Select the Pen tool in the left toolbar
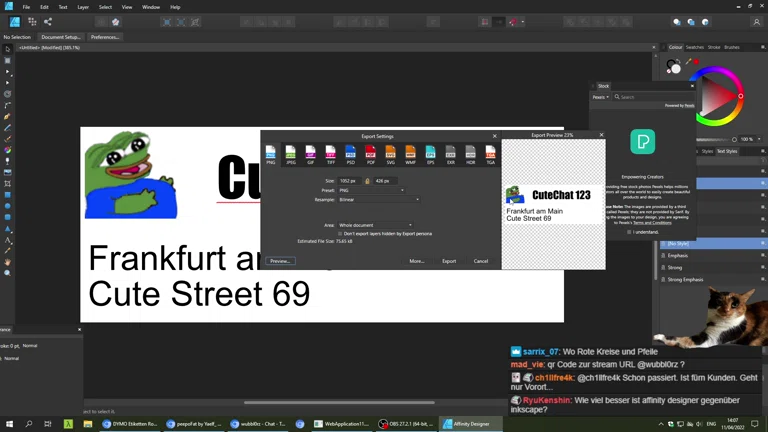 click(7, 117)
